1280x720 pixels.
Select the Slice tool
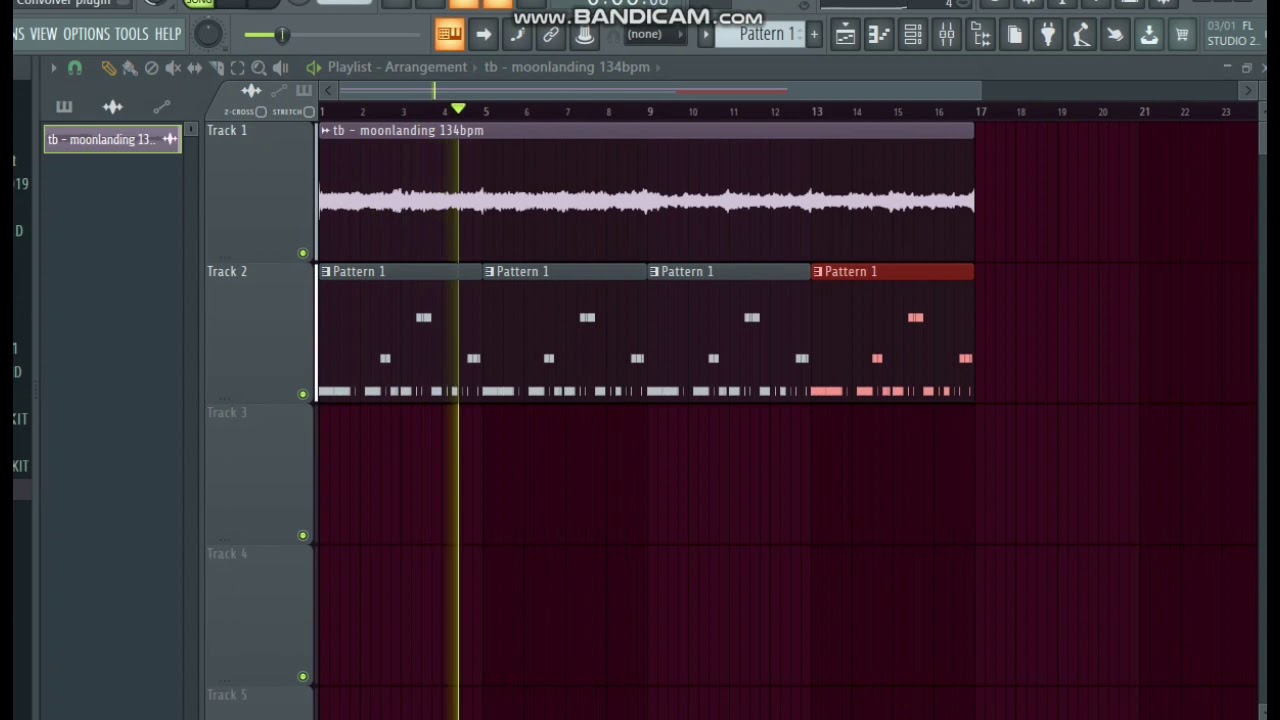tap(216, 68)
